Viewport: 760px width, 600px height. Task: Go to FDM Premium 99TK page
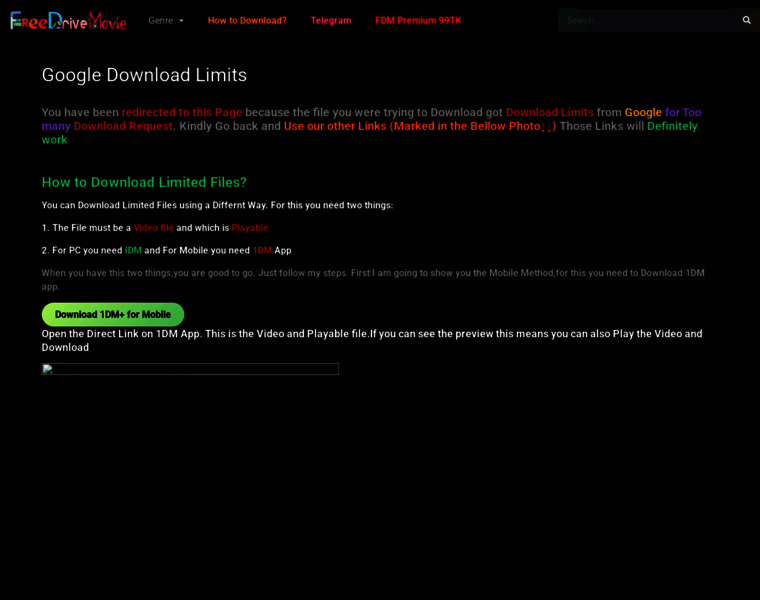[x=418, y=20]
